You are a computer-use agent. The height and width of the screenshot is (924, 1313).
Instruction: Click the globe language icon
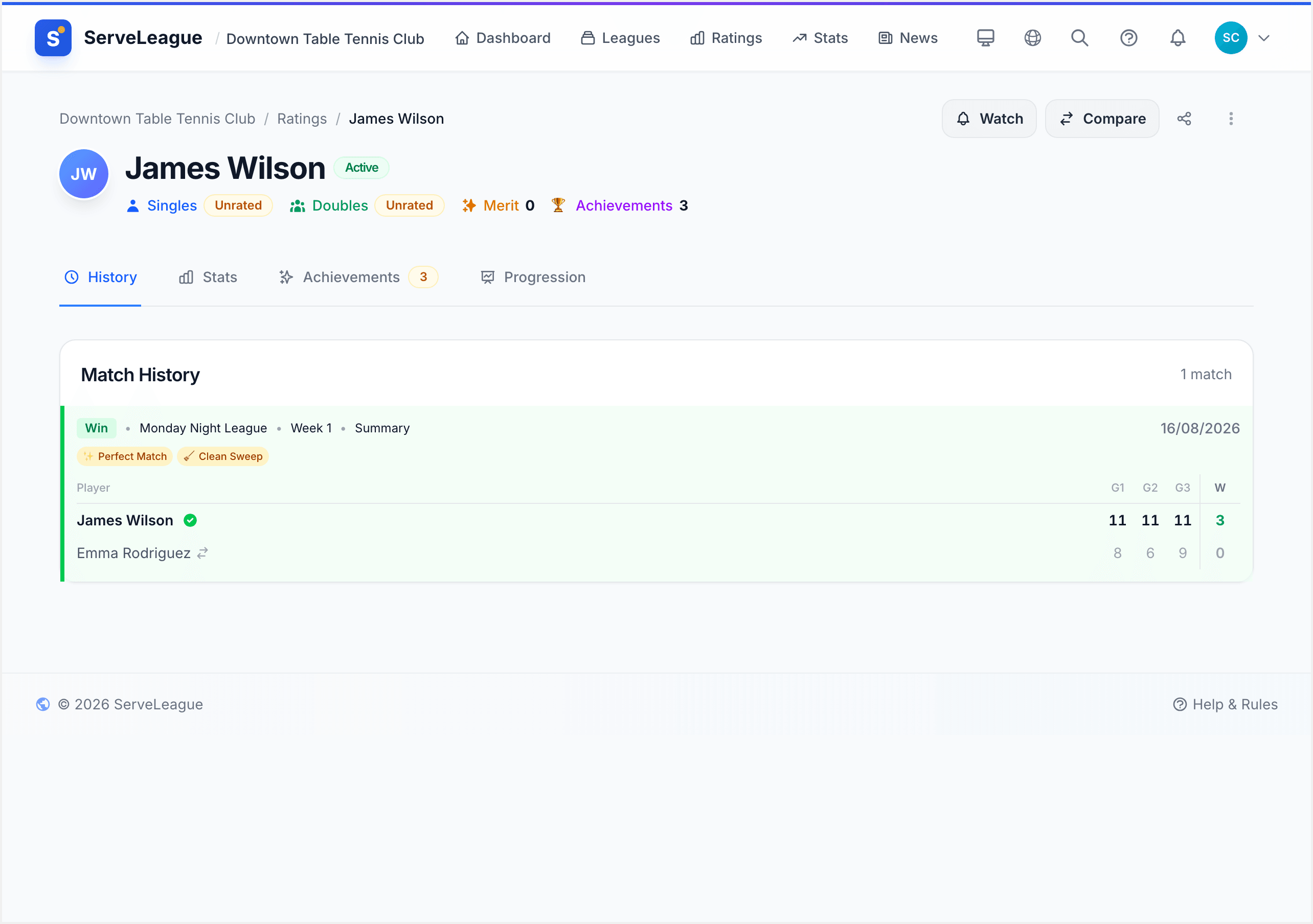(x=1032, y=38)
